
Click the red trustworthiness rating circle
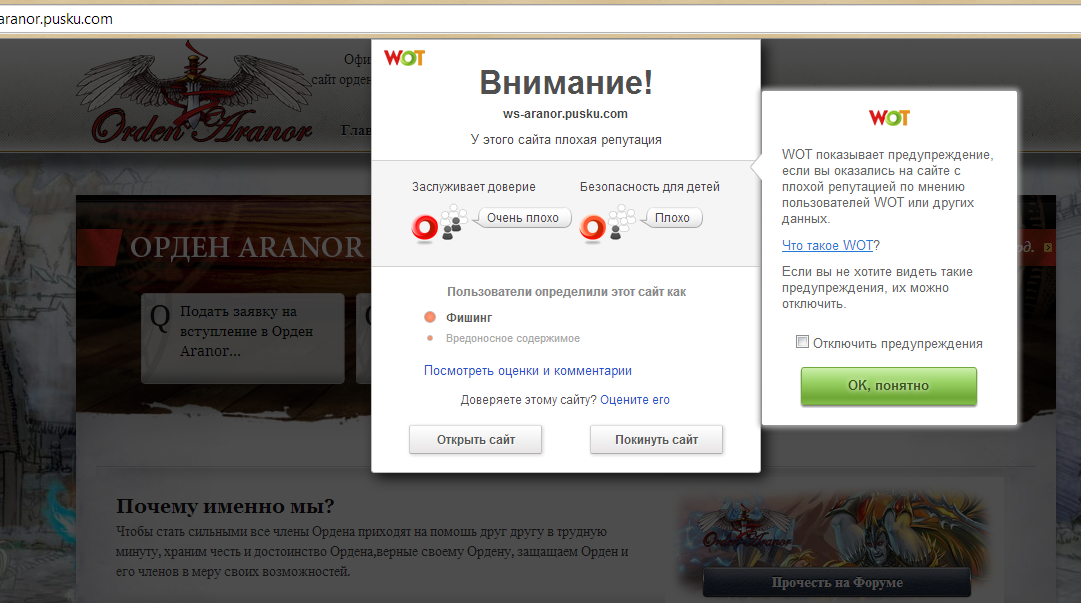coord(425,227)
